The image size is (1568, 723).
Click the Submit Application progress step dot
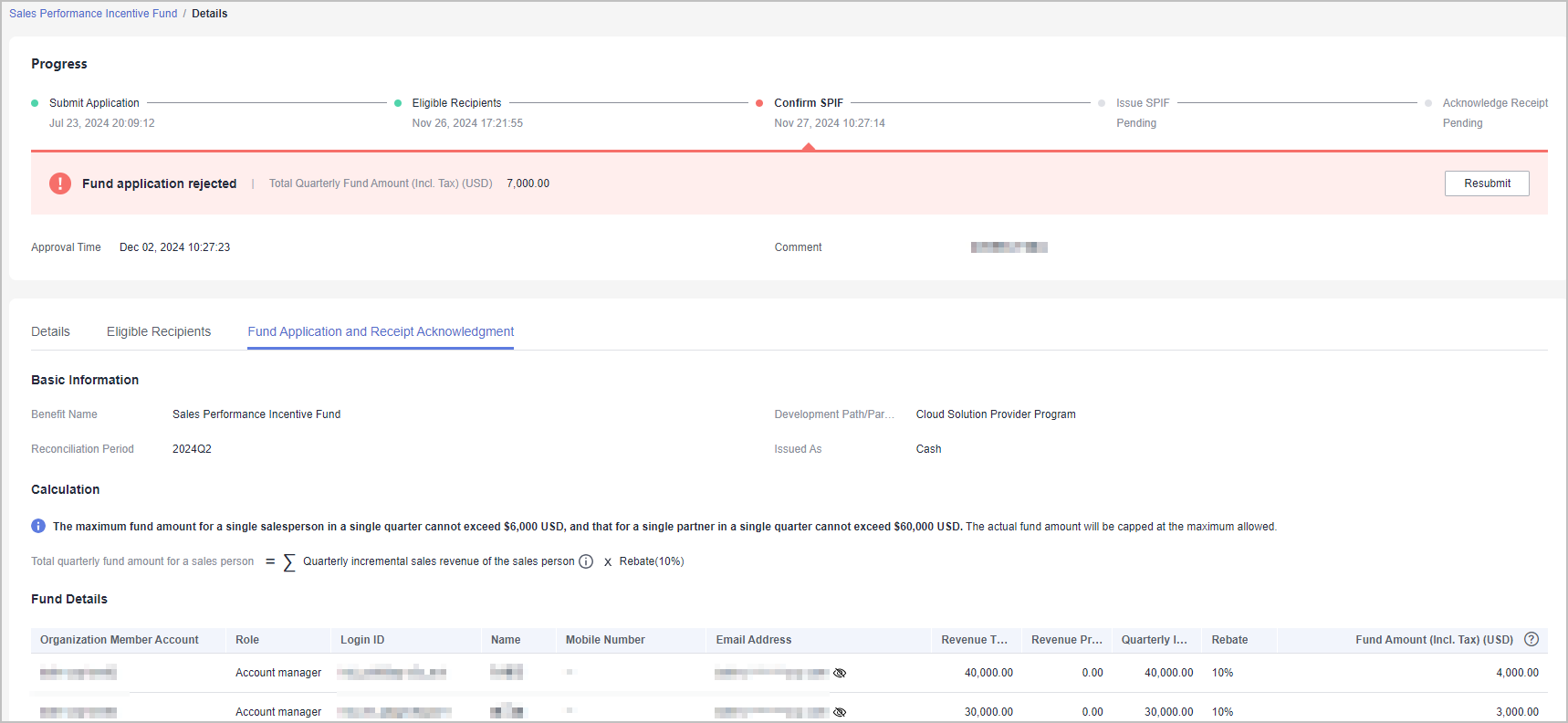(x=35, y=103)
